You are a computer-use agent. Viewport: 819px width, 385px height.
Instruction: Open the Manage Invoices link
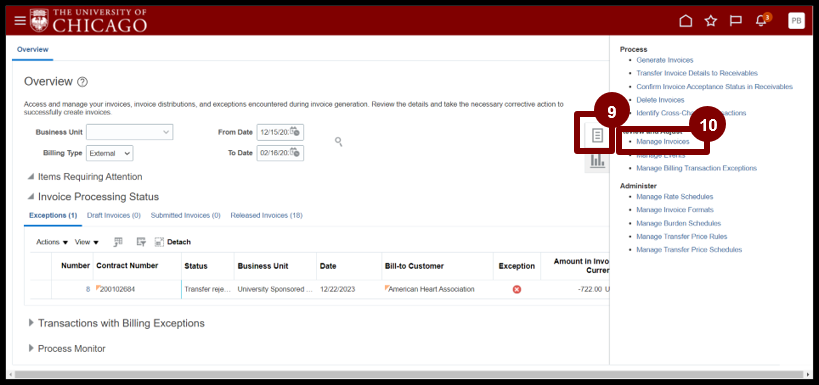[662, 142]
